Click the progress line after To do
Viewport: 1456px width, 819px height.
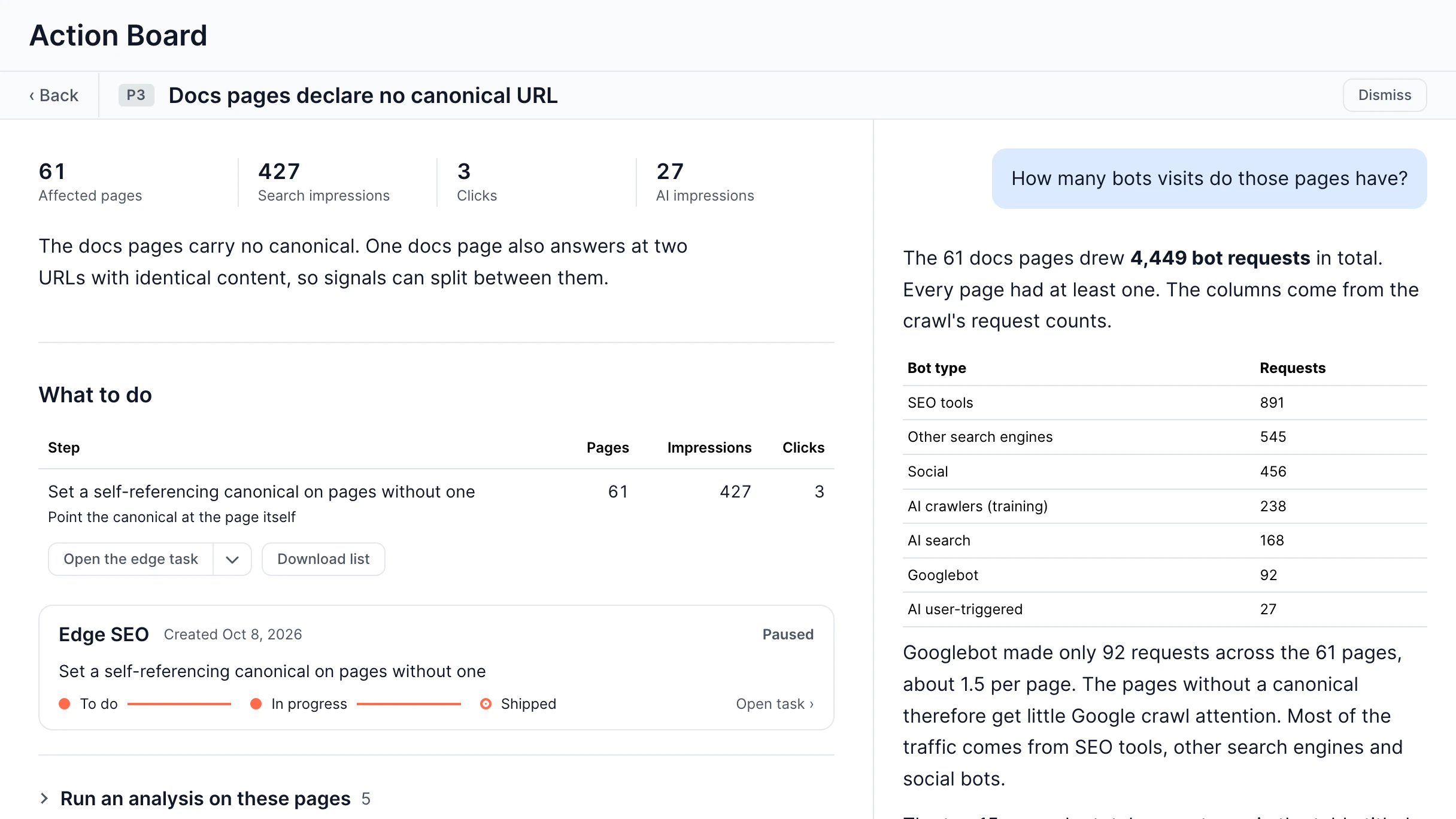coord(179,704)
